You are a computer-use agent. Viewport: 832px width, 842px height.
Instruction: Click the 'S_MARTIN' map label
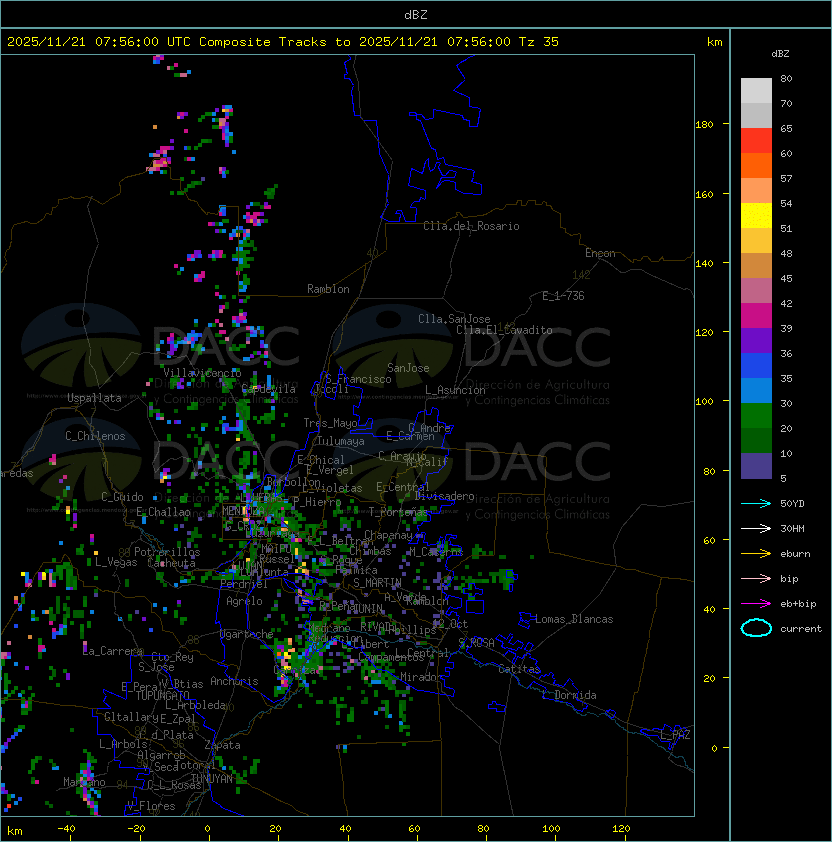pos(378,583)
